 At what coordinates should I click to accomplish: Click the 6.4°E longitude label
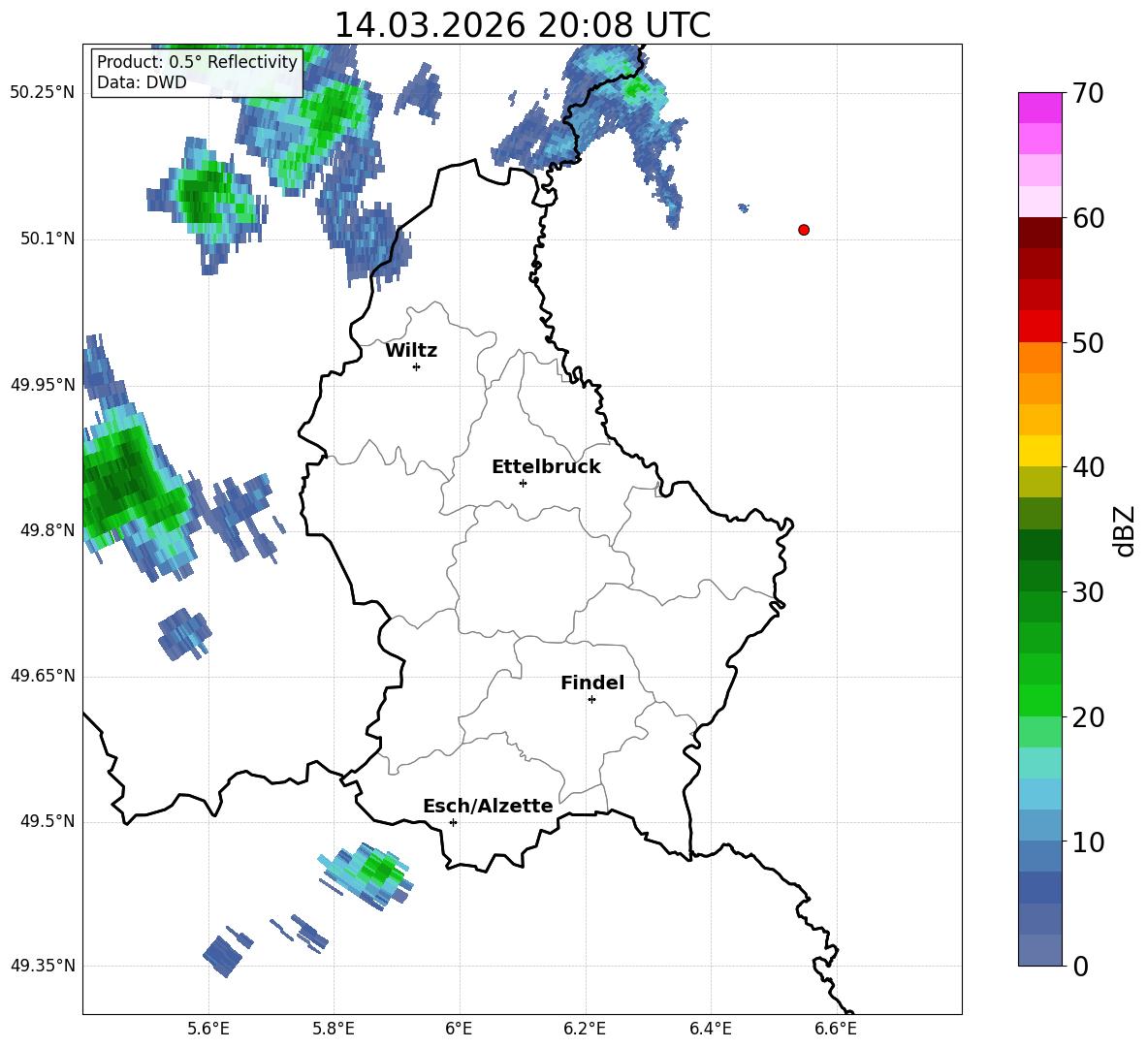[710, 1029]
